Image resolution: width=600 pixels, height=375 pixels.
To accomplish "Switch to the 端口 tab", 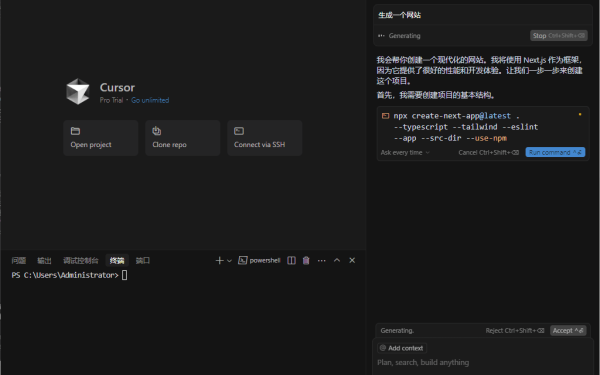I will click(x=143, y=261).
